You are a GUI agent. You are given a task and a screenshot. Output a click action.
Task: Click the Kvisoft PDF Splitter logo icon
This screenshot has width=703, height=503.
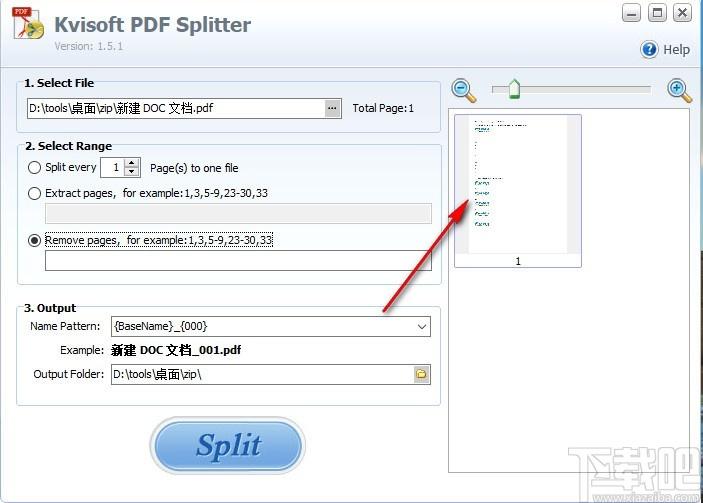coord(28,23)
